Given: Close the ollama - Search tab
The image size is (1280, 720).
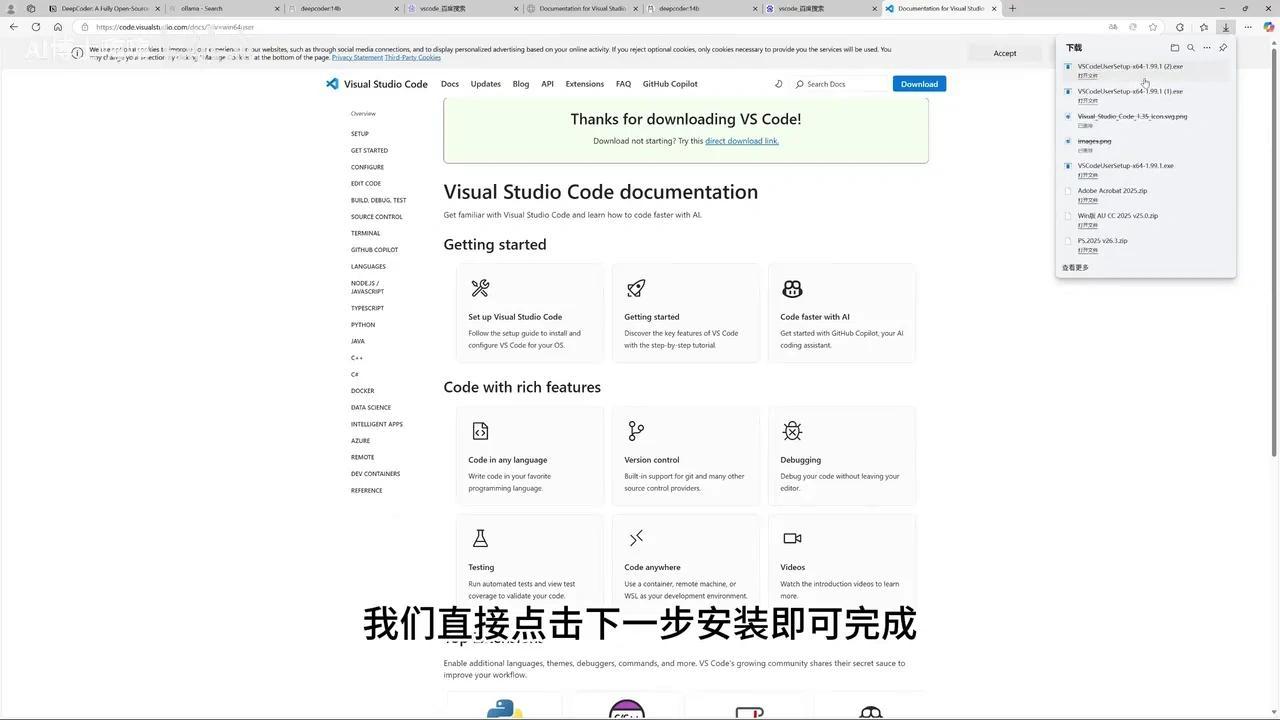Looking at the screenshot, I should 277,8.
